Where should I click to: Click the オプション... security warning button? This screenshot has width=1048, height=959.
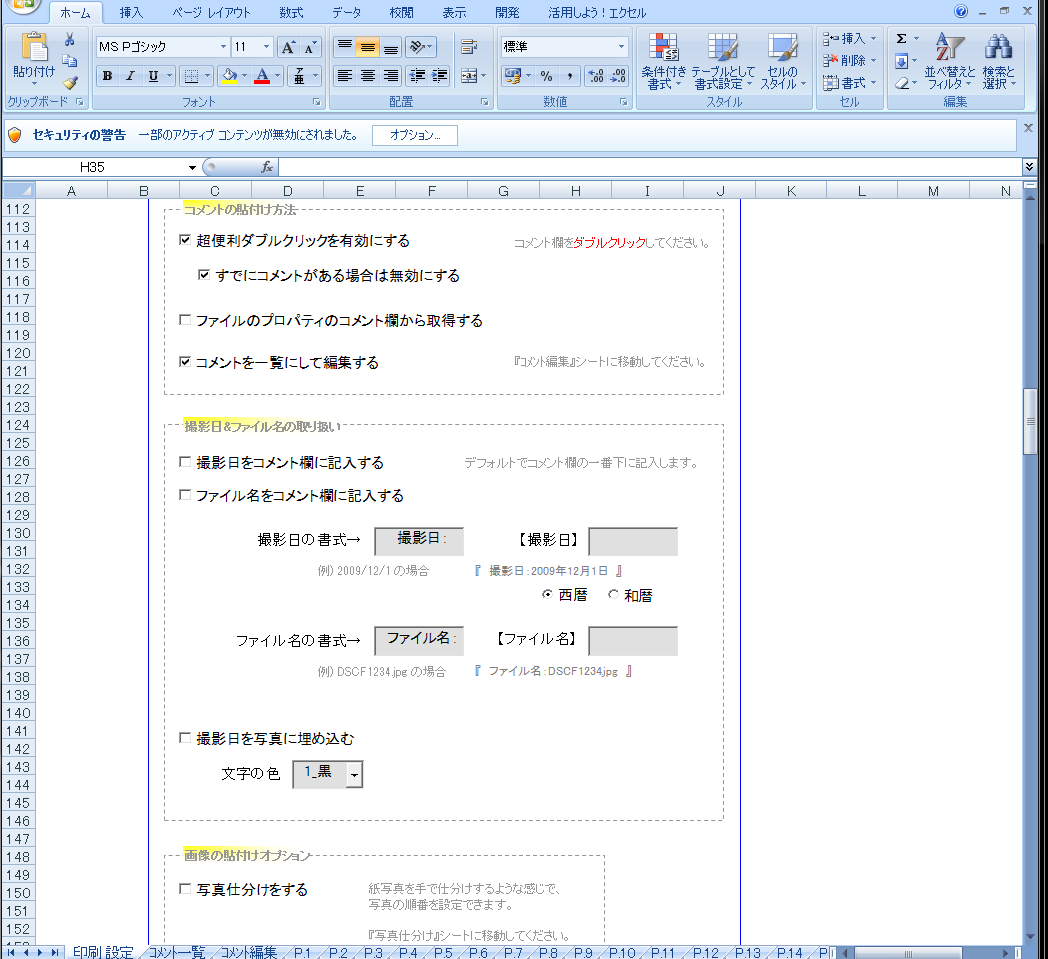click(414, 135)
